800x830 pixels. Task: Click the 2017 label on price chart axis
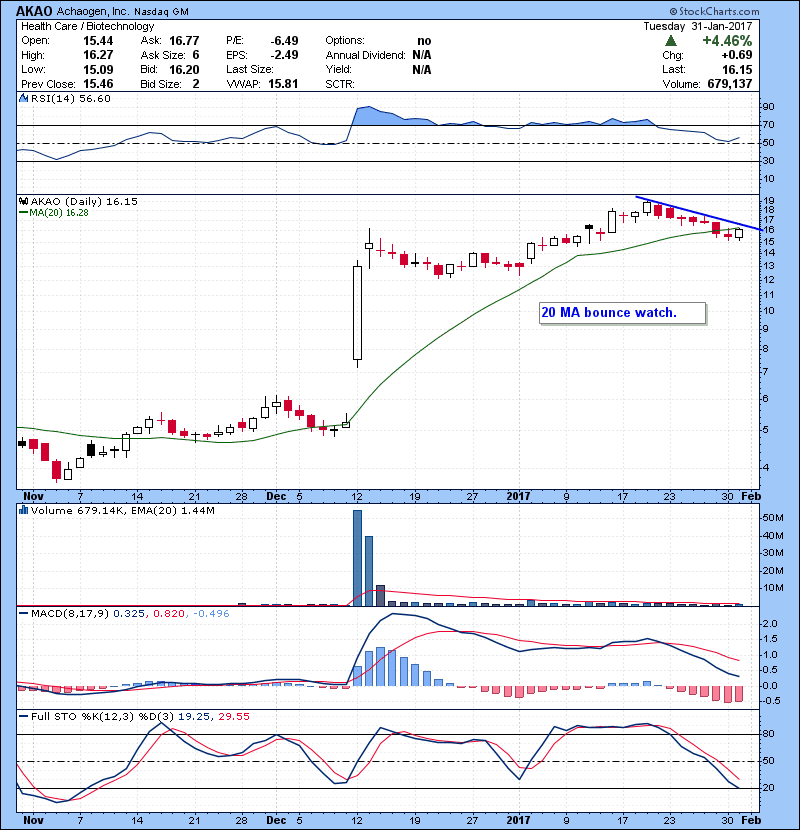518,497
